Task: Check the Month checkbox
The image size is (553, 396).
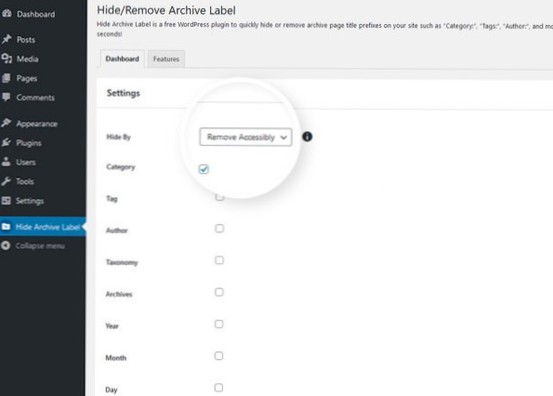Action: [x=219, y=356]
